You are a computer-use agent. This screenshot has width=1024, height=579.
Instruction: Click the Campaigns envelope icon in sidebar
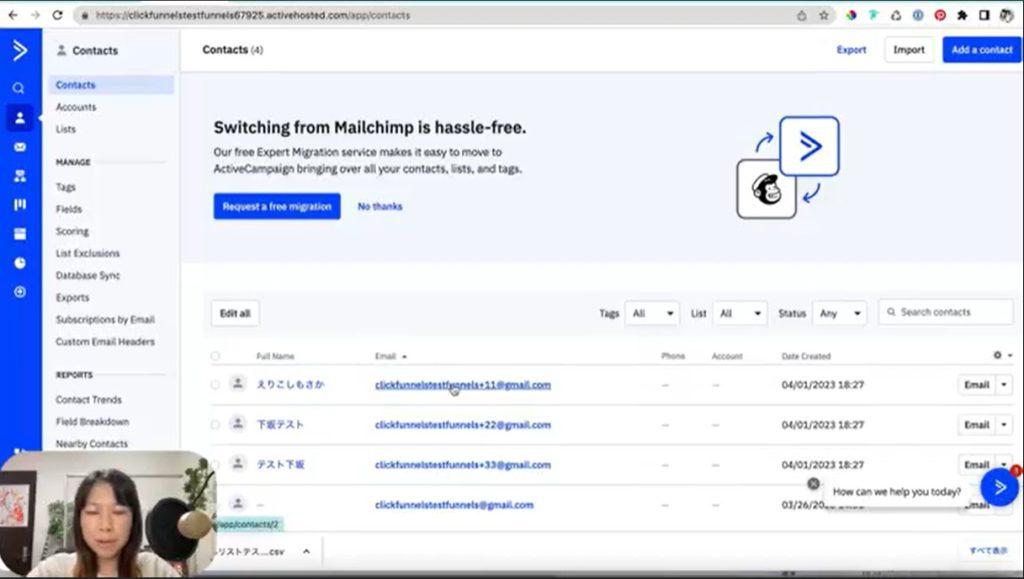(x=19, y=147)
